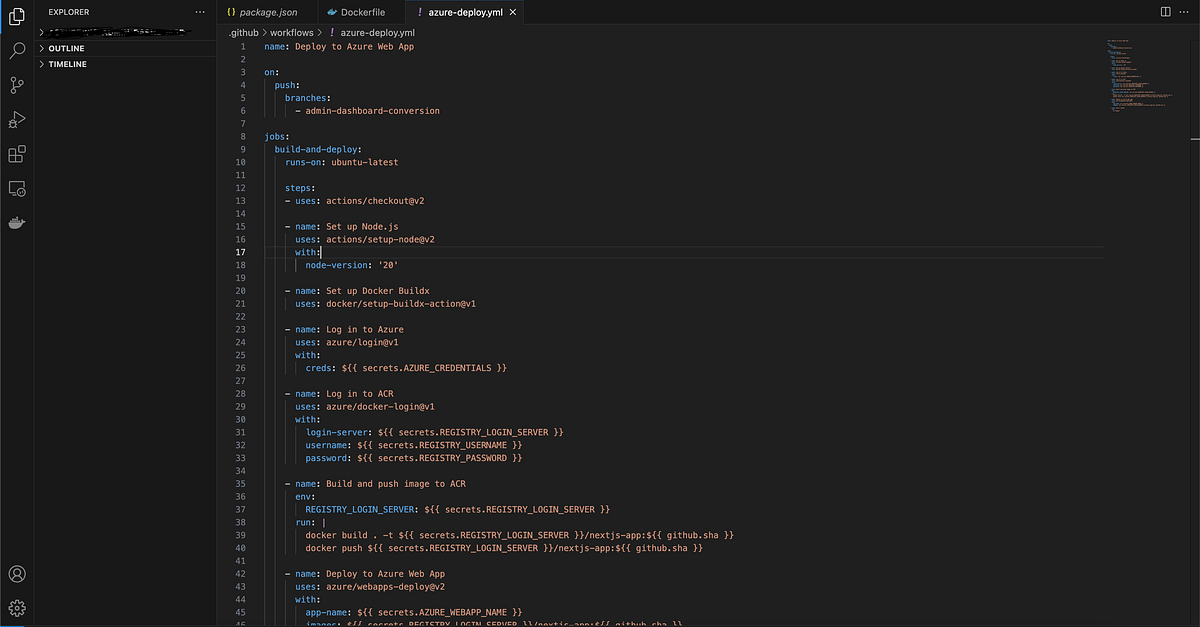Viewport: 1200px width, 627px height.
Task: Click 'docker/setup-buildx-action@v1' text
Action: pyautogui.click(x=401, y=304)
